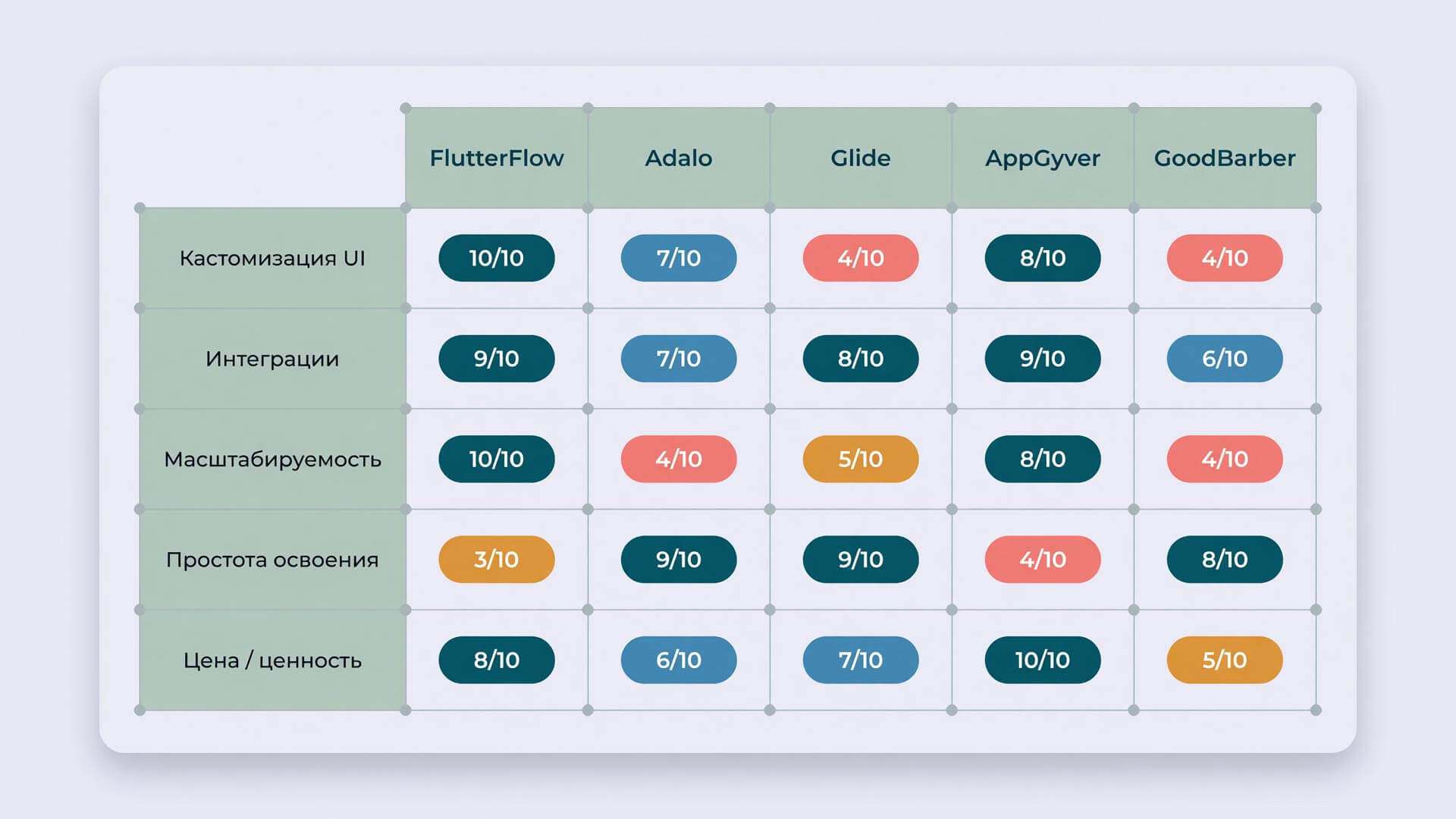Click AppGyver's 9/10 score for Интеграции
This screenshot has width=1456, height=819.
point(1043,359)
